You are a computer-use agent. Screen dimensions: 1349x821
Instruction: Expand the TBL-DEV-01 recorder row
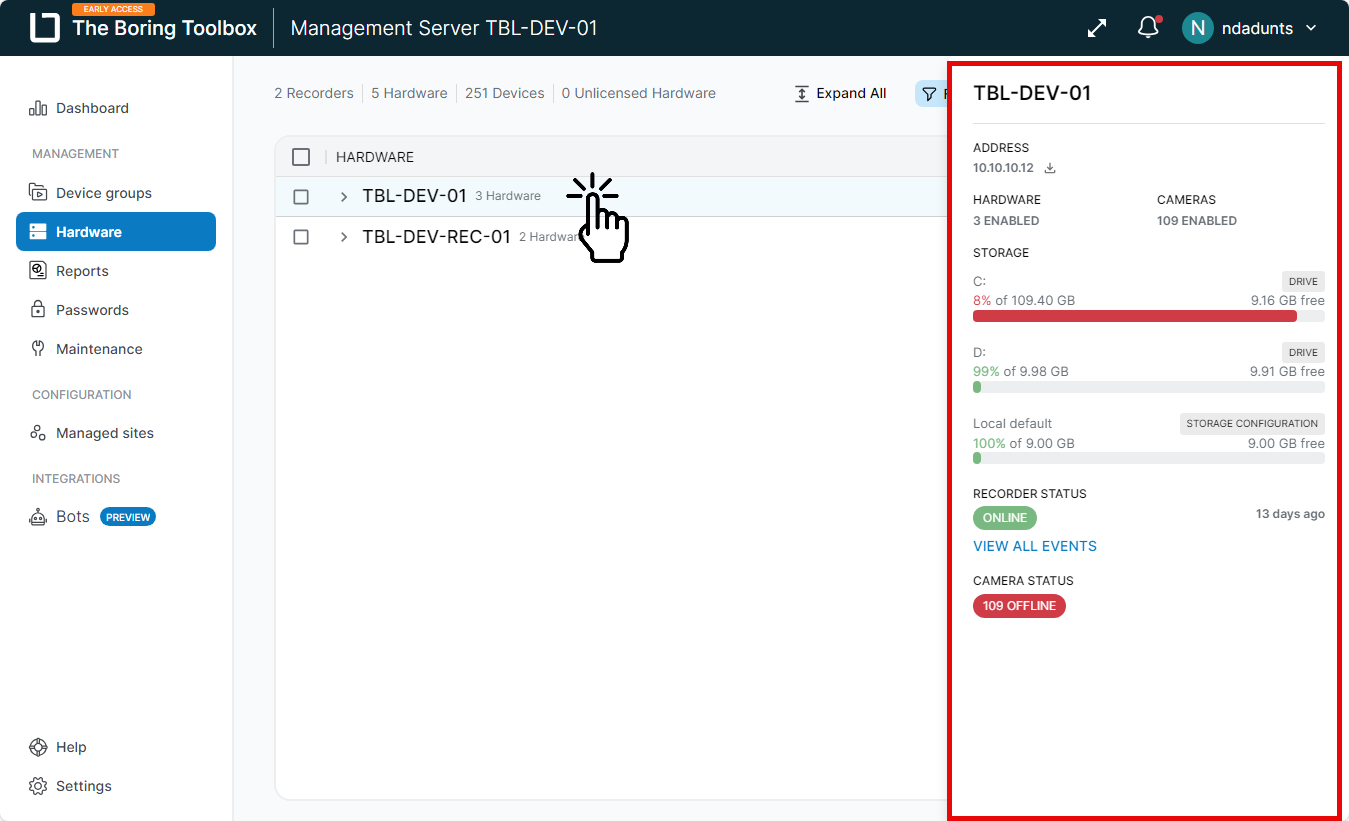[344, 197]
